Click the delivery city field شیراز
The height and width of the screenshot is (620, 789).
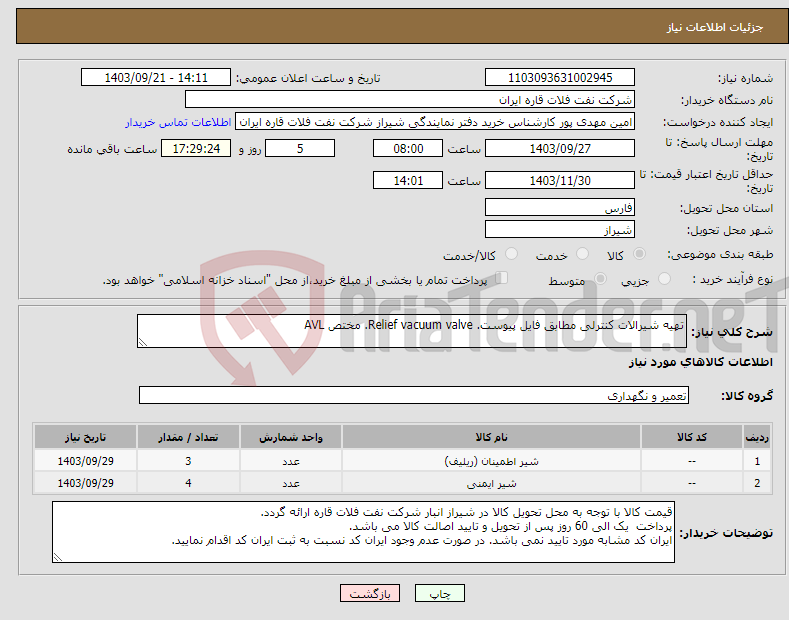560,229
